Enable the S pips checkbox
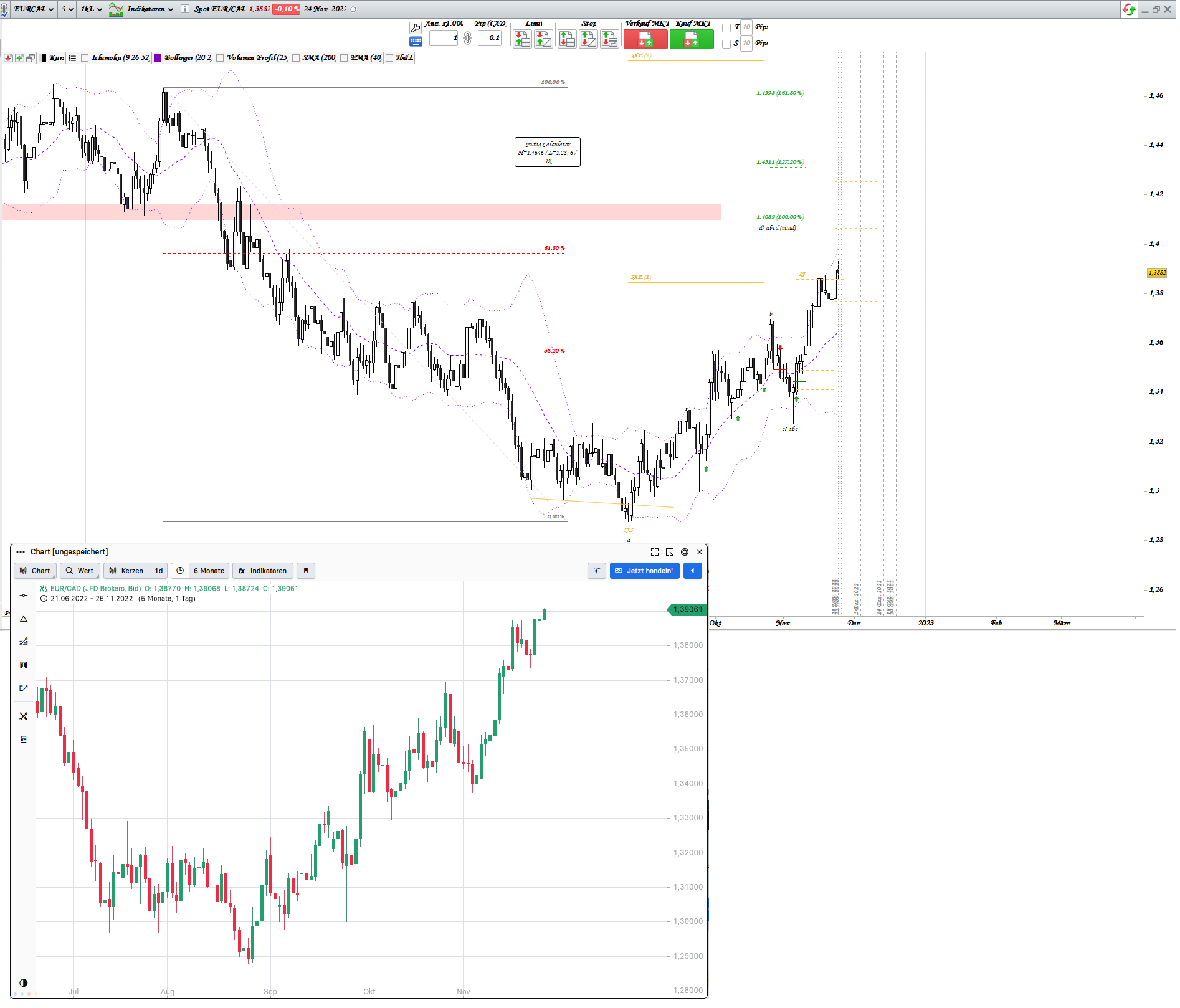The height and width of the screenshot is (1008, 1180). pos(726,44)
